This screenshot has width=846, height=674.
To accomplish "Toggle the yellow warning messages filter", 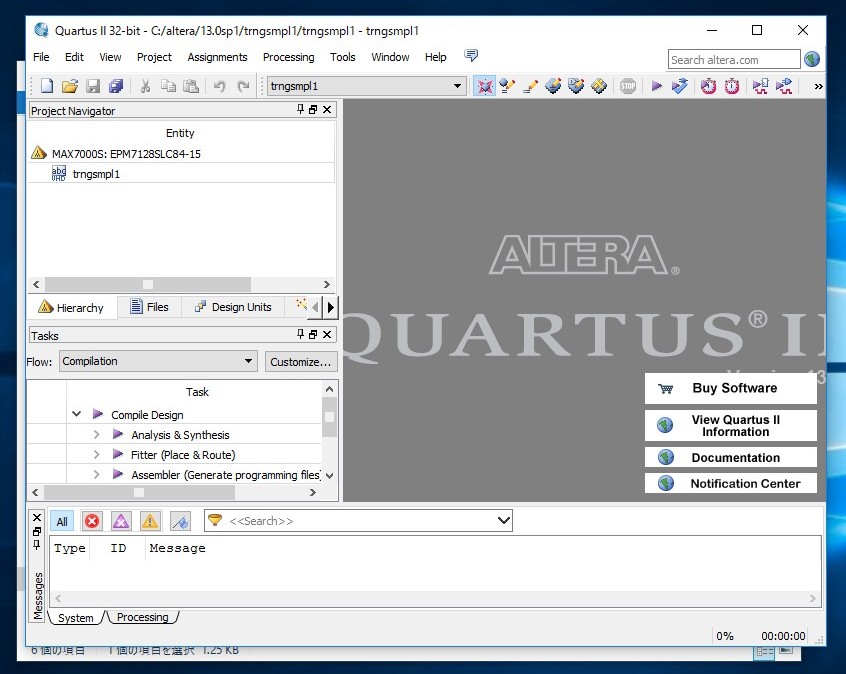I will [150, 521].
